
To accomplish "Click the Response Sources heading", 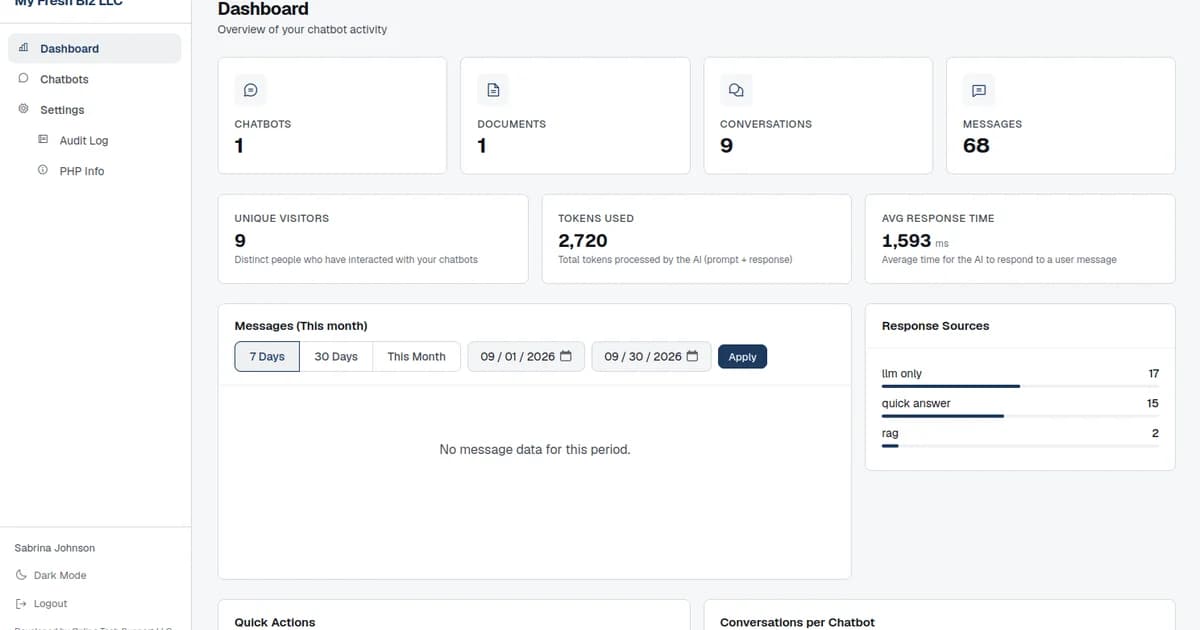I will (935, 326).
